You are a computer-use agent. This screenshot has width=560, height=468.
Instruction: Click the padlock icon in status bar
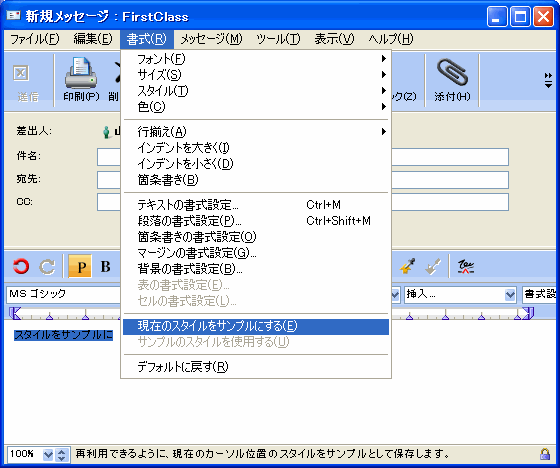coord(545,454)
